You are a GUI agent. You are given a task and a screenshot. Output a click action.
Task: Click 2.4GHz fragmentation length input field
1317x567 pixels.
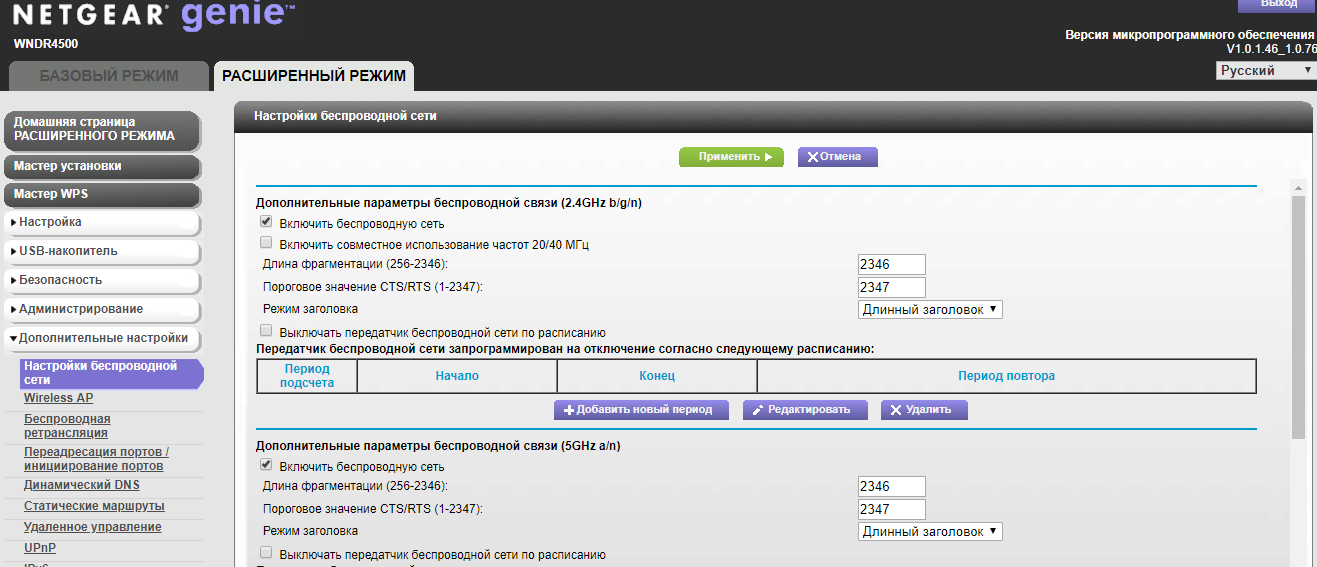[891, 265]
